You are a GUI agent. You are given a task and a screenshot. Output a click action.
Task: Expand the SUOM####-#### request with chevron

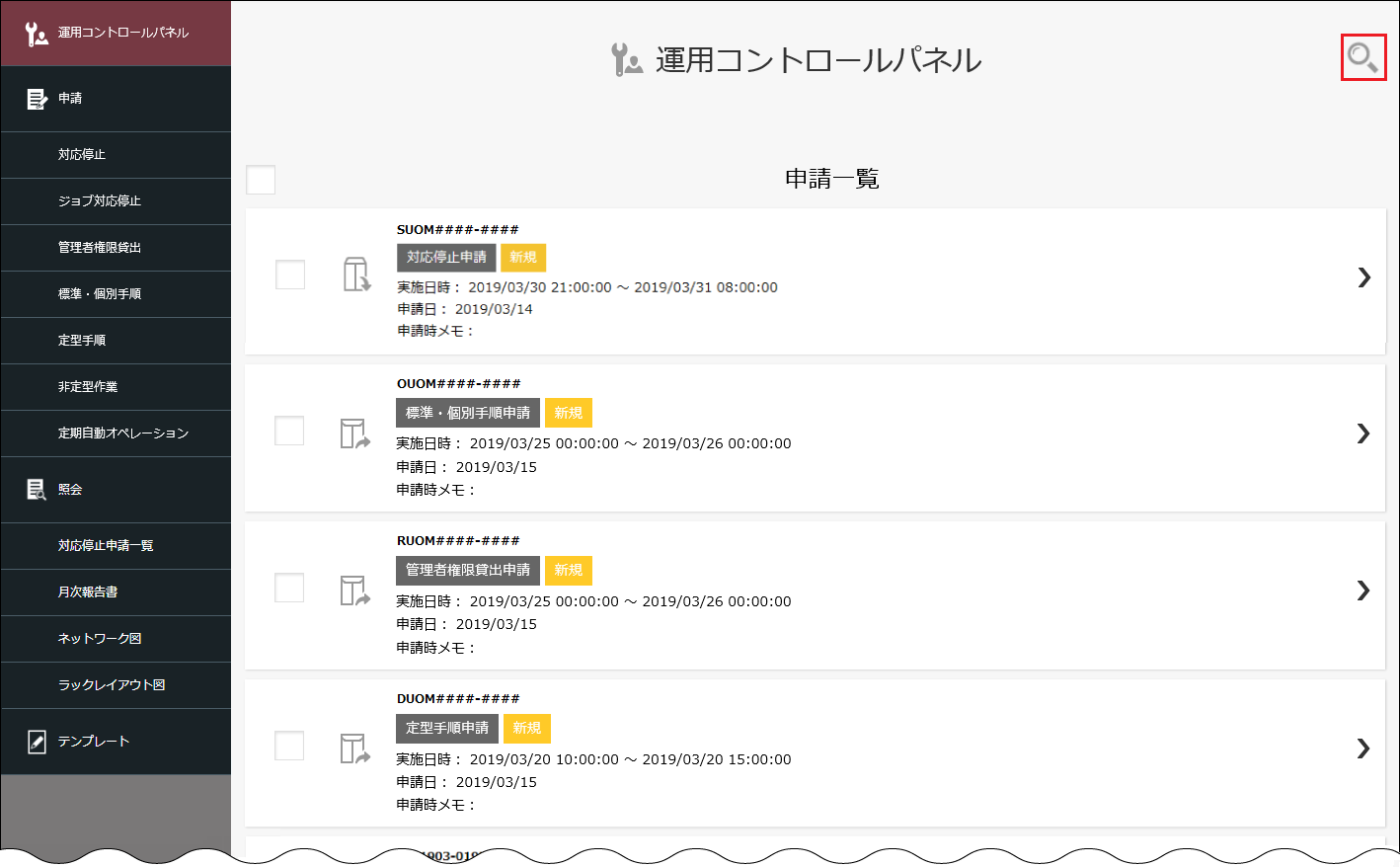point(1363,277)
